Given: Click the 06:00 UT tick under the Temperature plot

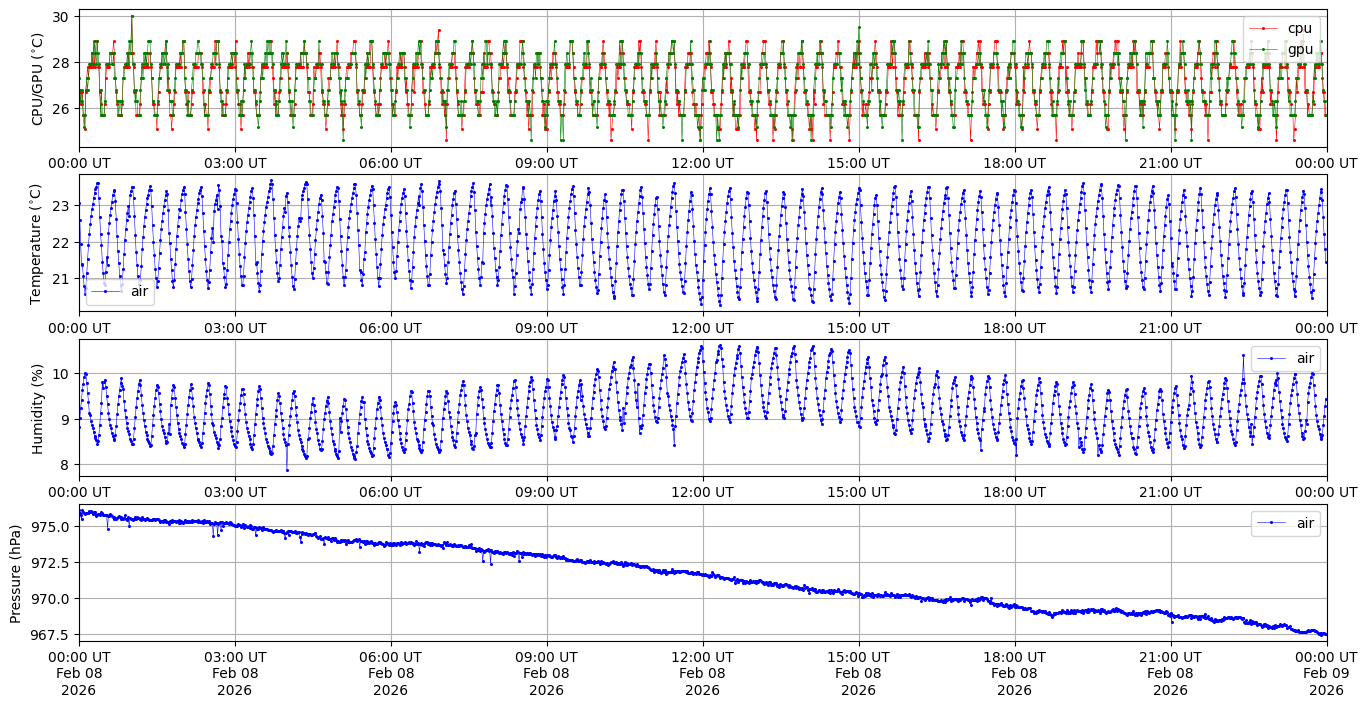Looking at the screenshot, I should (390, 327).
